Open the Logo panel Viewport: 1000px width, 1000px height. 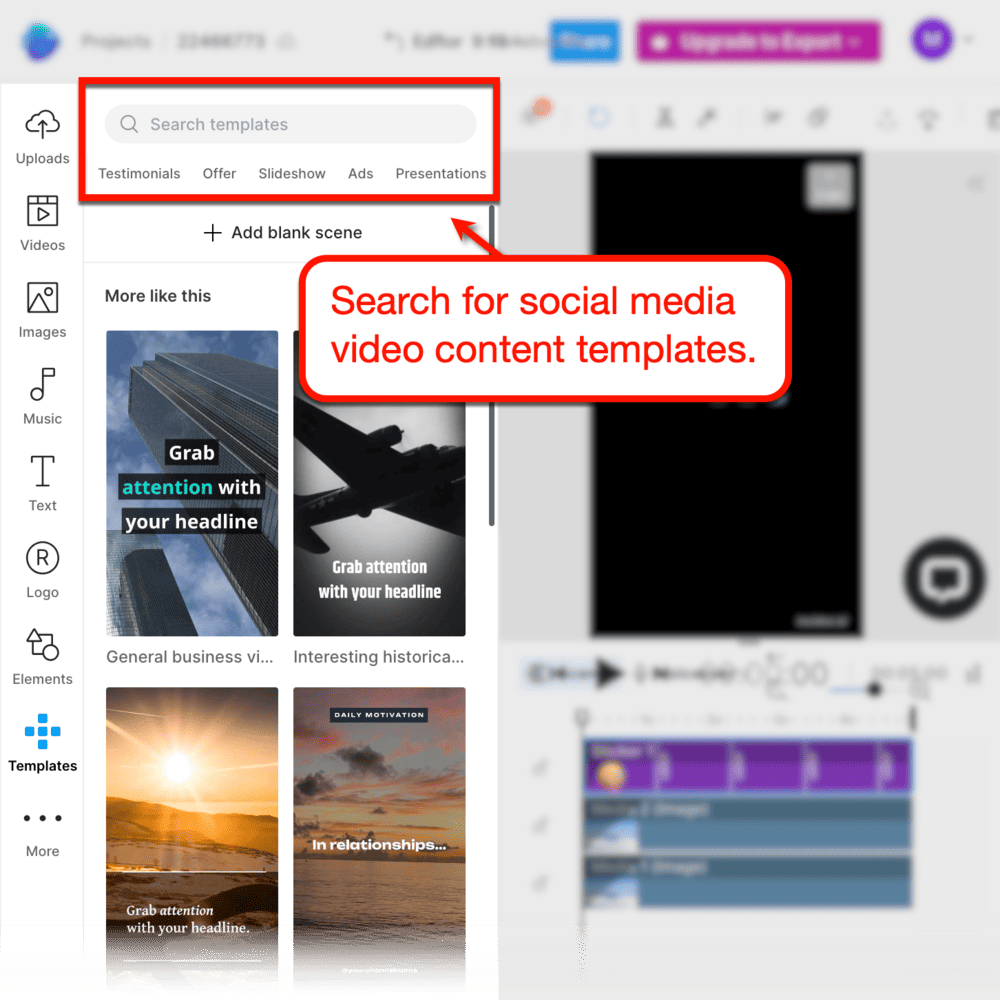(x=42, y=568)
